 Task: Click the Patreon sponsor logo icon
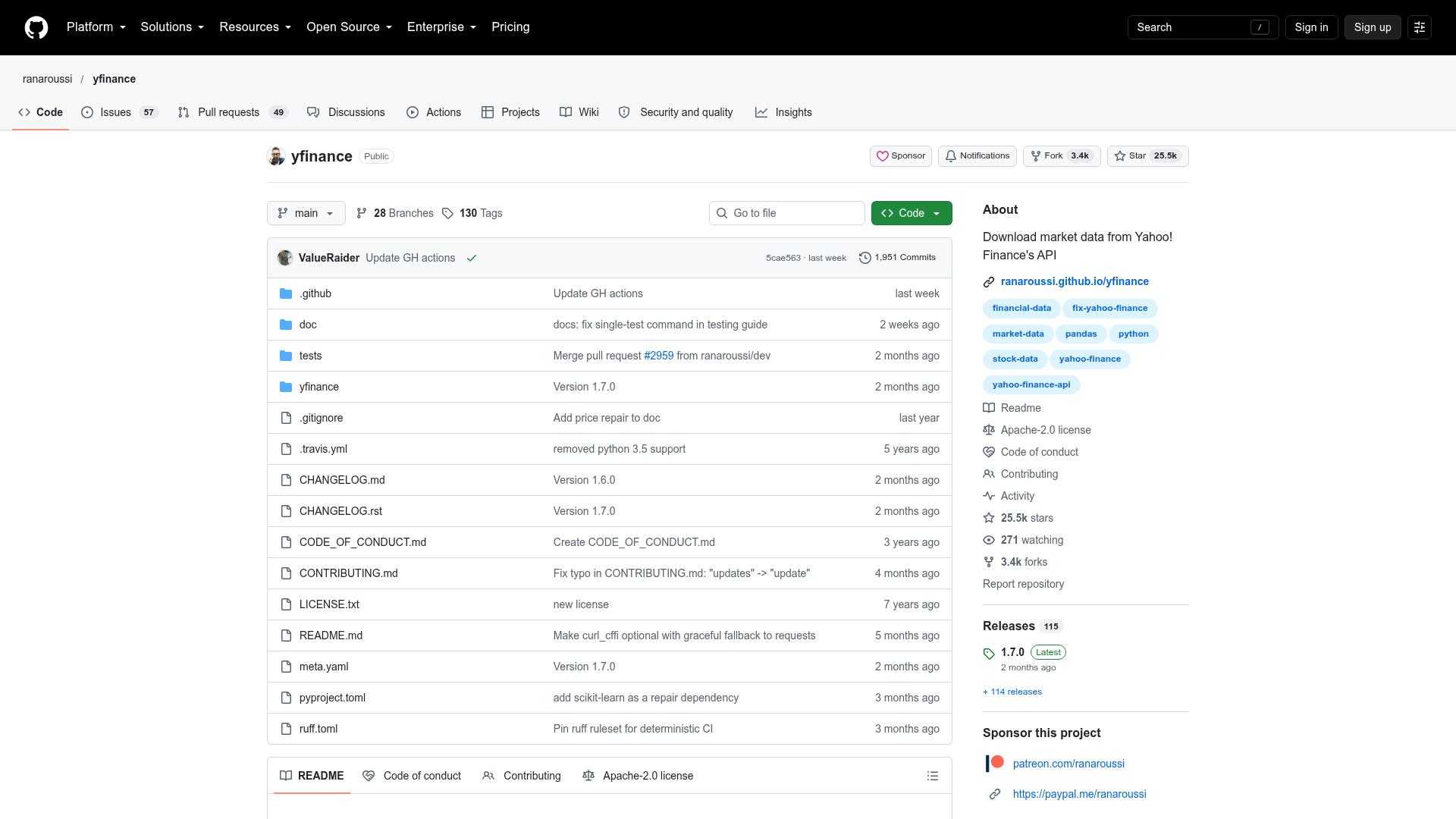994,764
